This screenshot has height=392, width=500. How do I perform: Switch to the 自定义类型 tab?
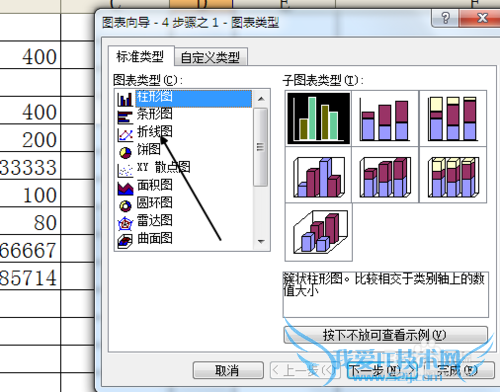pyautogui.click(x=210, y=57)
